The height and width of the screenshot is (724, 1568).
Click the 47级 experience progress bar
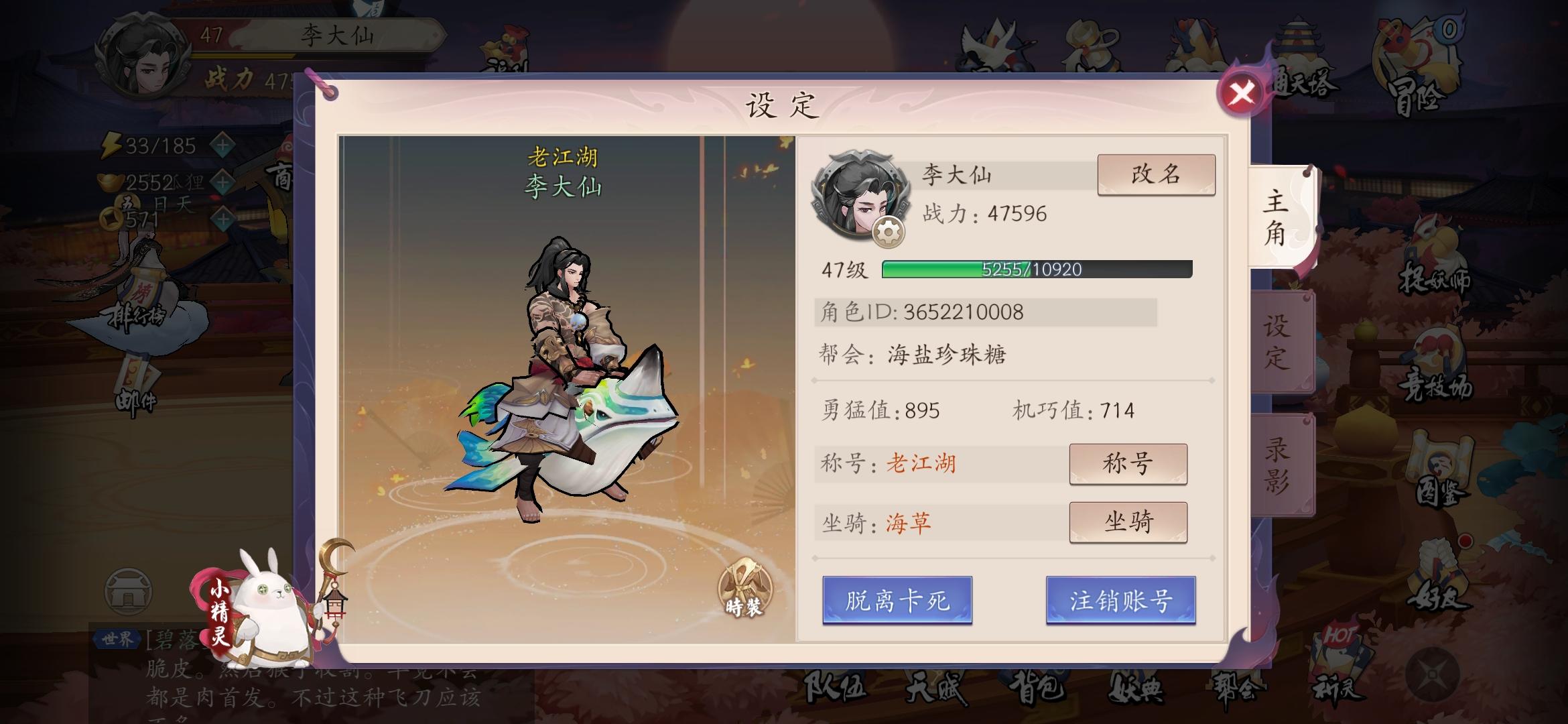[x=1037, y=269]
